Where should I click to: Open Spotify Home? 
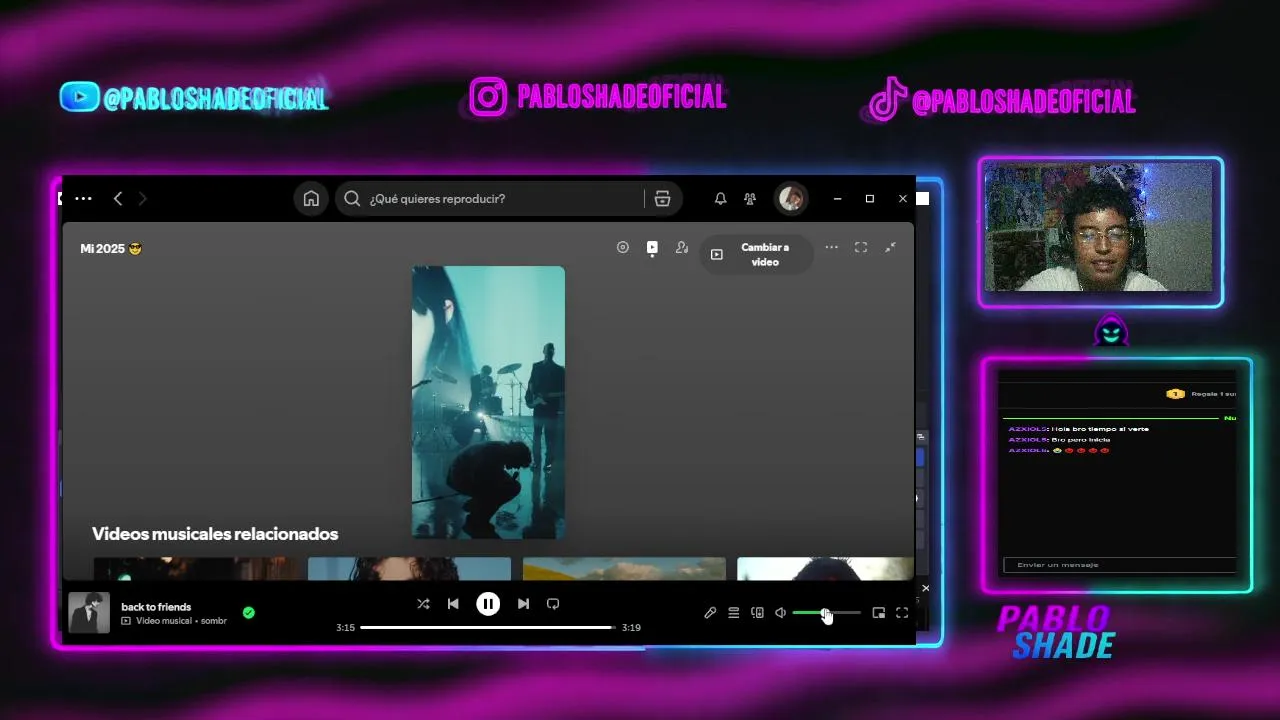(311, 199)
